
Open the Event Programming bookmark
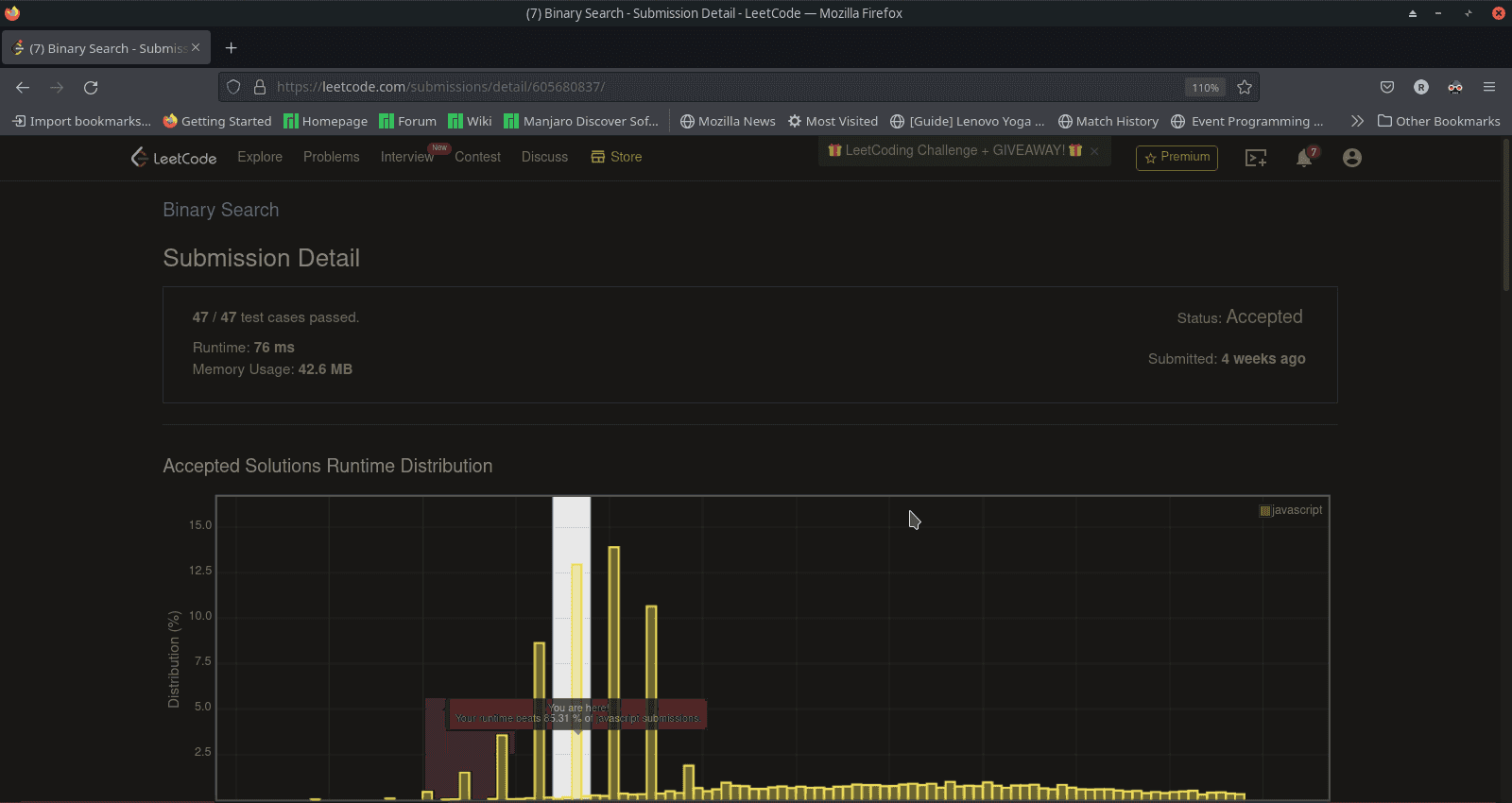coord(1247,121)
